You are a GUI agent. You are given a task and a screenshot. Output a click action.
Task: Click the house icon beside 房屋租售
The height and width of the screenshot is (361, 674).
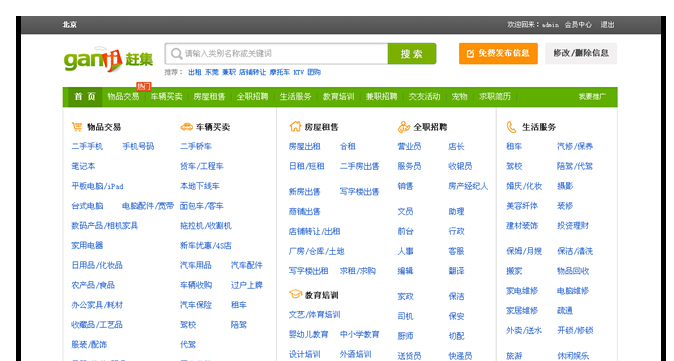pyautogui.click(x=295, y=126)
